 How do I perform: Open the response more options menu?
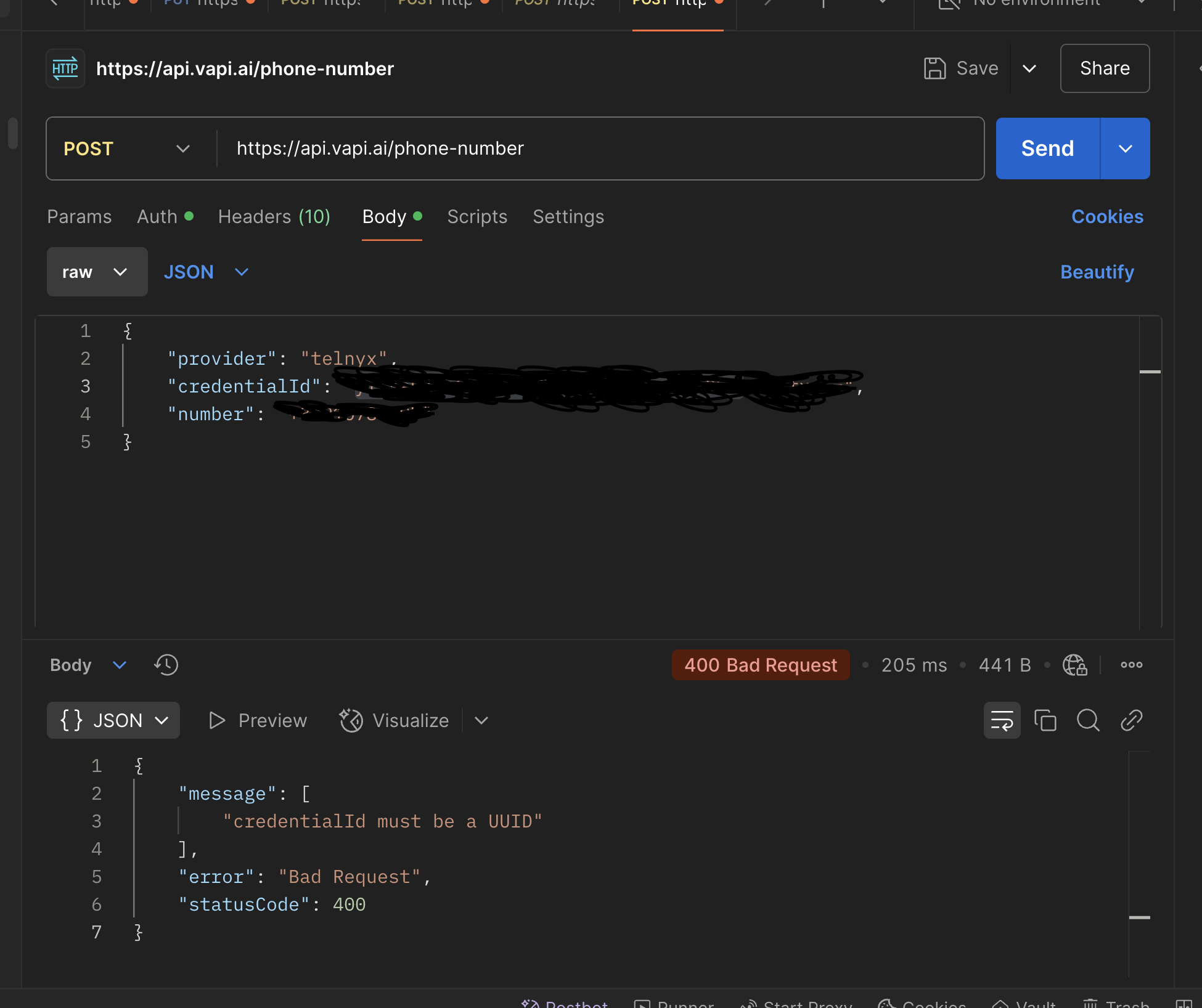coord(1131,665)
